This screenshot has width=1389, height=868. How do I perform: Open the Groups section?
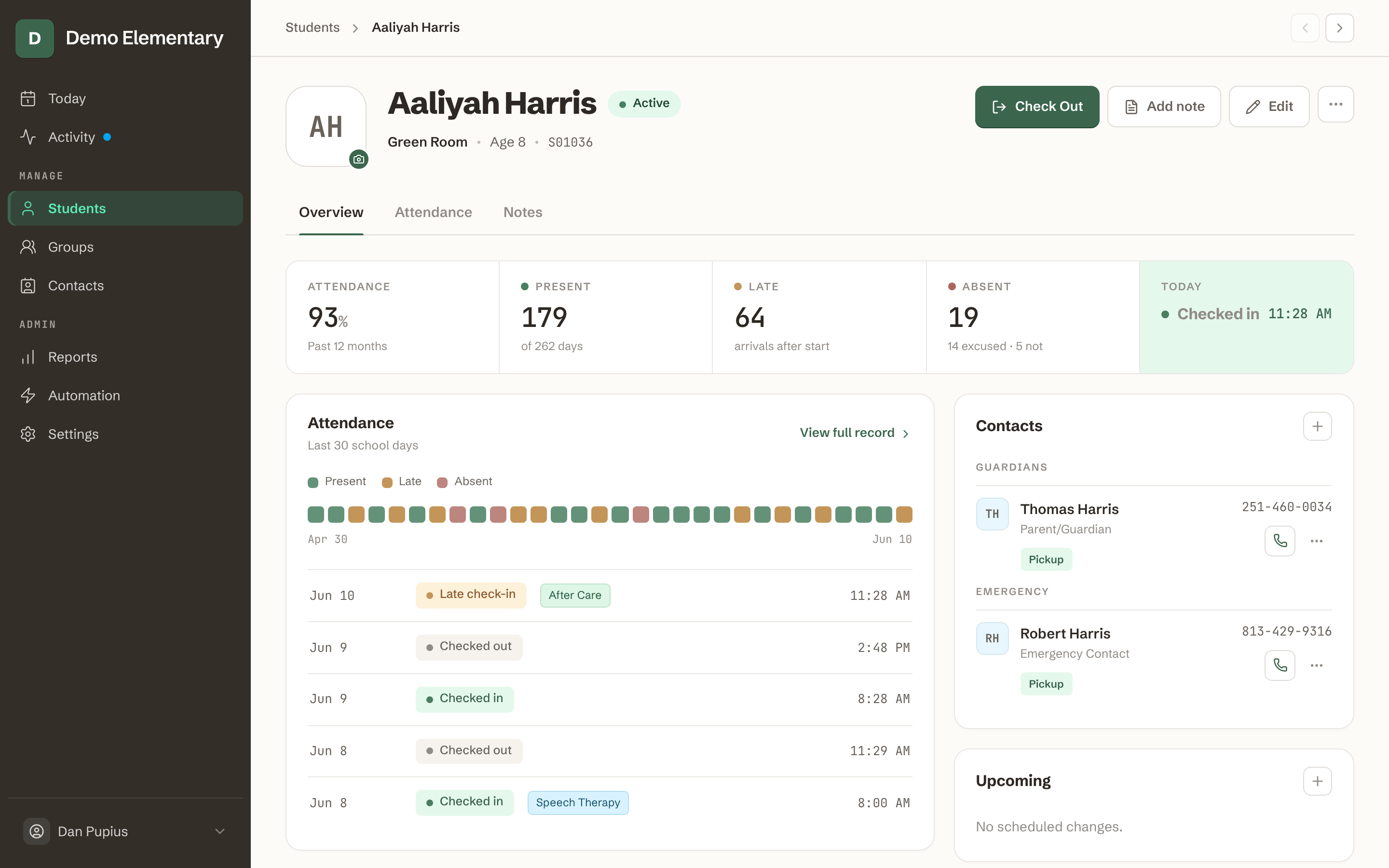coord(125,247)
